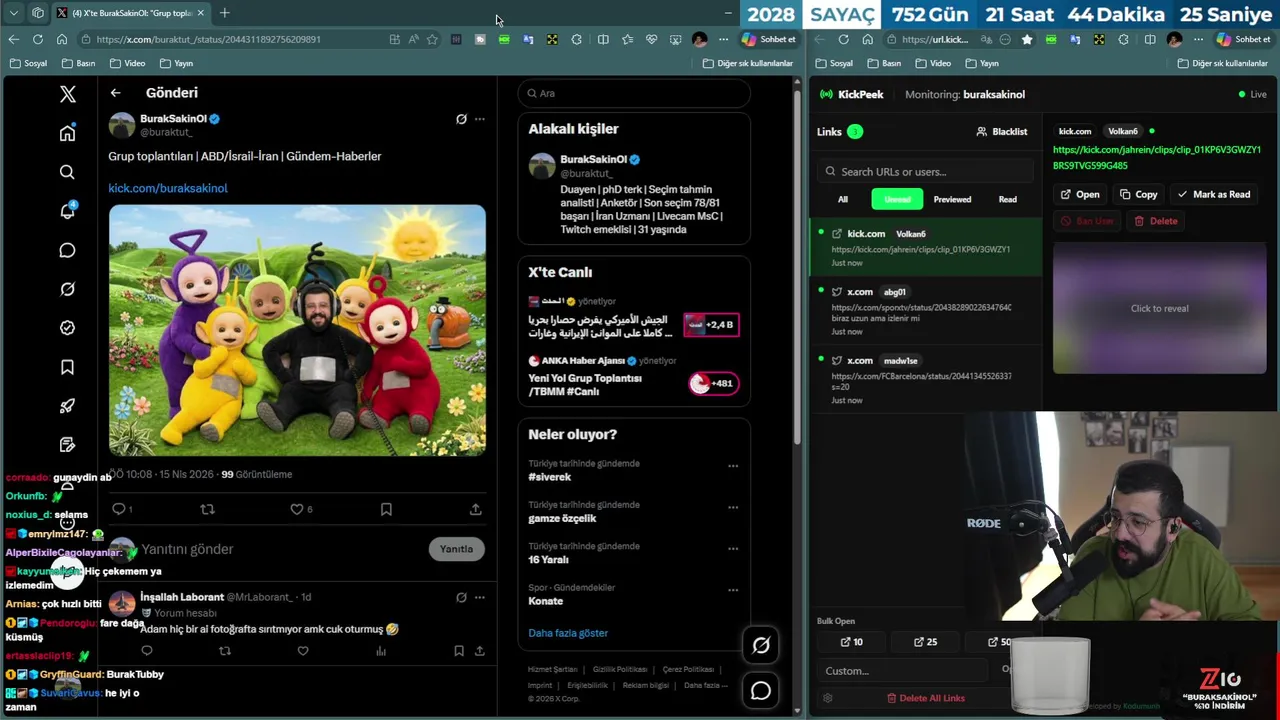Screen dimensions: 1280x720
Task: Open more options on İnşallah Laborant reply
Action: [x=480, y=597]
